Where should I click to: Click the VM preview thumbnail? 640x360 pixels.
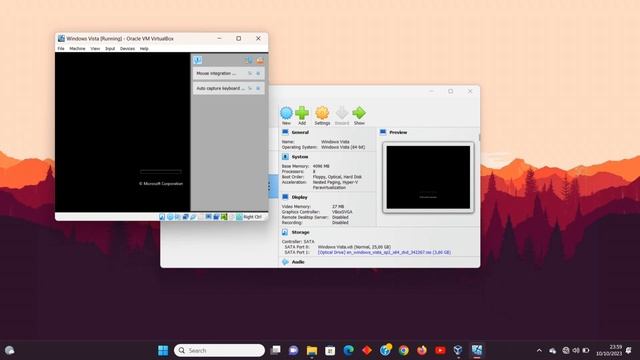click(x=428, y=177)
